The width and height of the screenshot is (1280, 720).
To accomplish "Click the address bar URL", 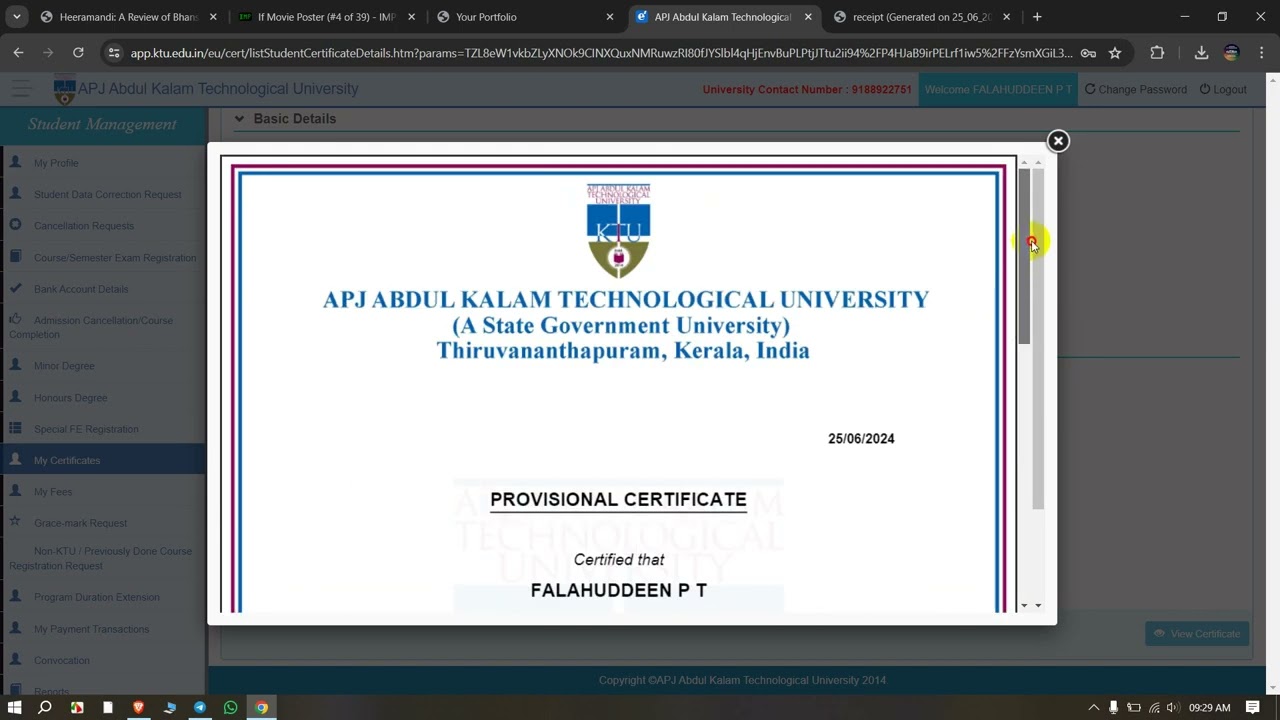I will coord(601,53).
